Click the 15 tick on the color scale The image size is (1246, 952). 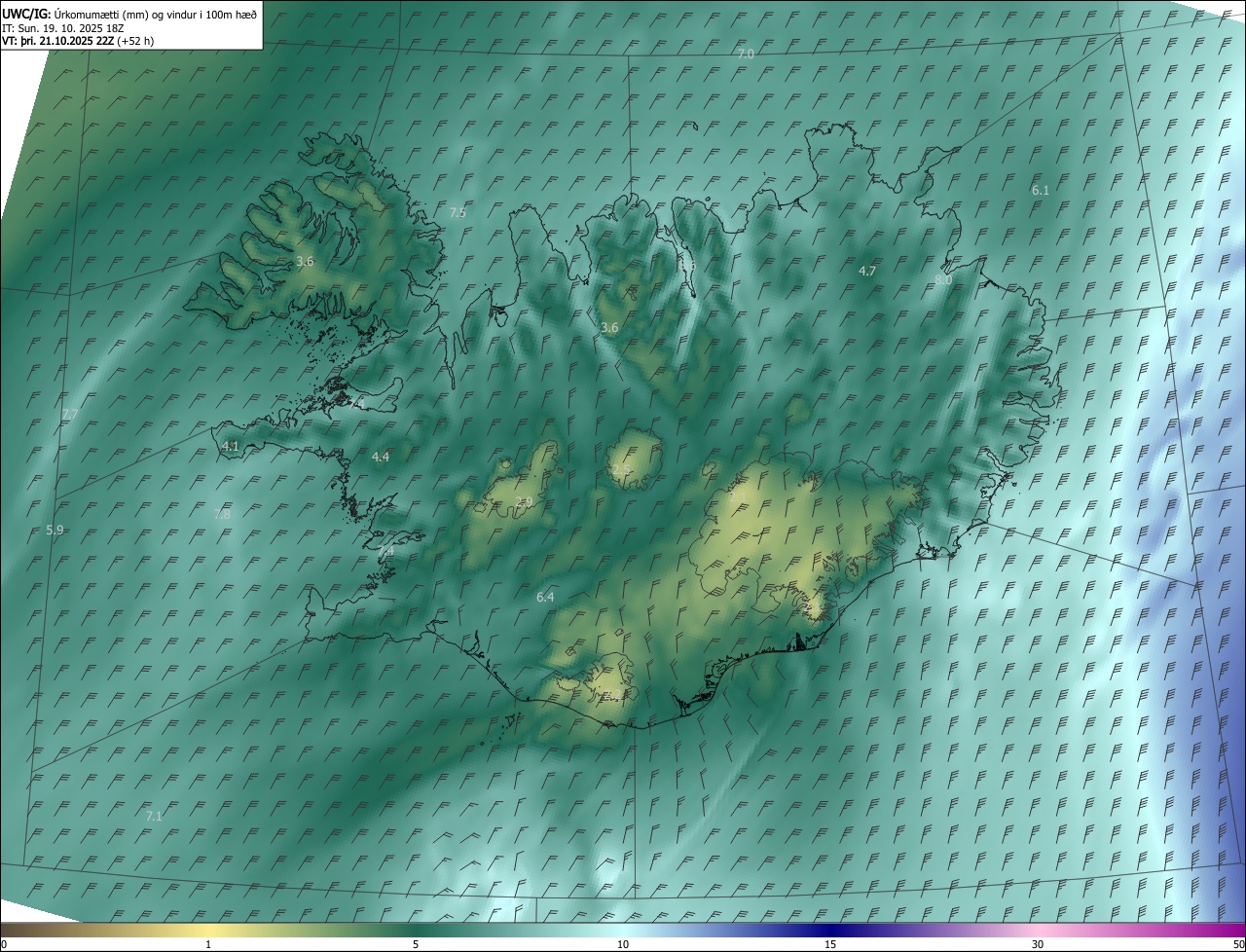pos(830,945)
